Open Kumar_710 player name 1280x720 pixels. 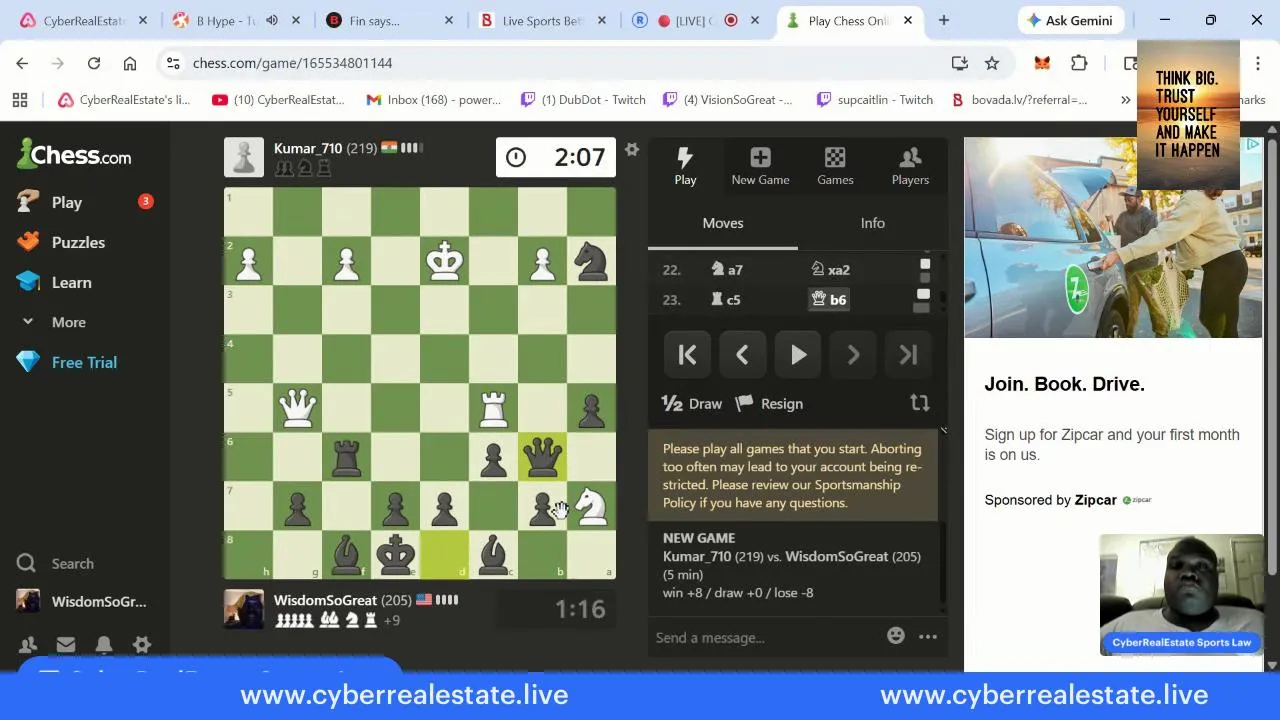(308, 148)
